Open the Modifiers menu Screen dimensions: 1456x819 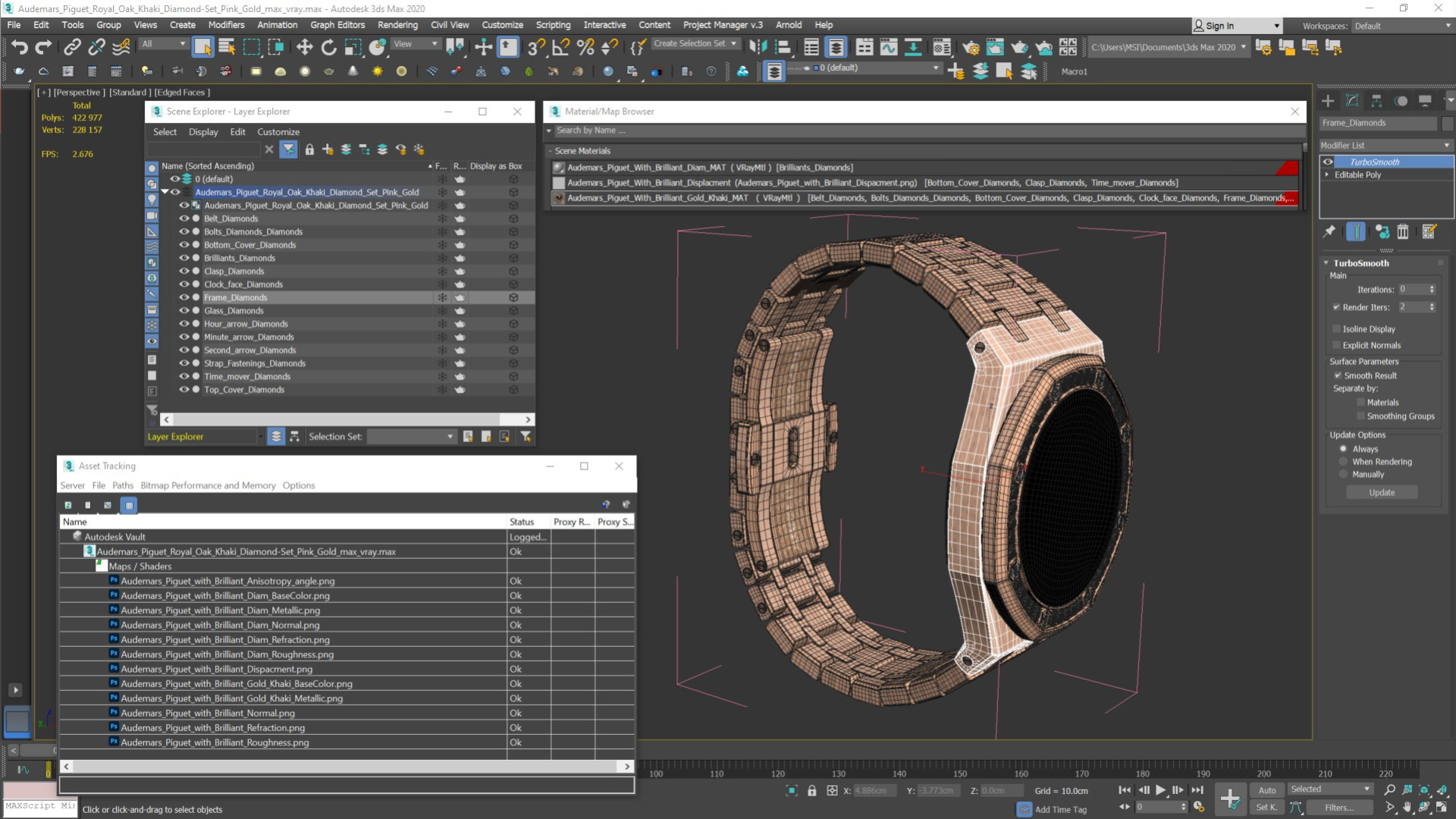pos(226,25)
